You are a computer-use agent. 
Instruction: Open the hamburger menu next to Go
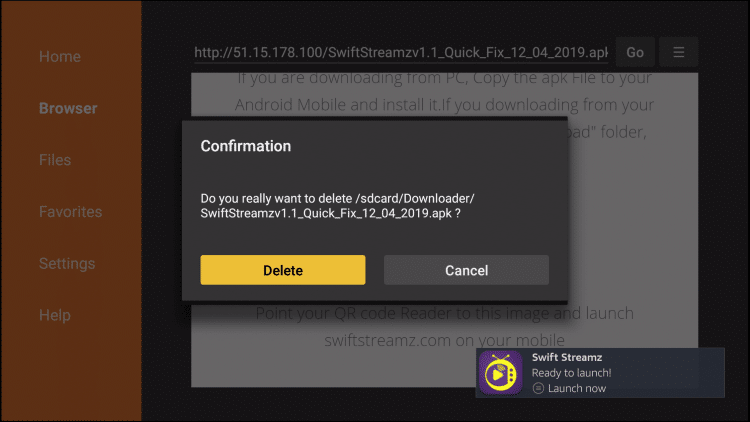(678, 52)
